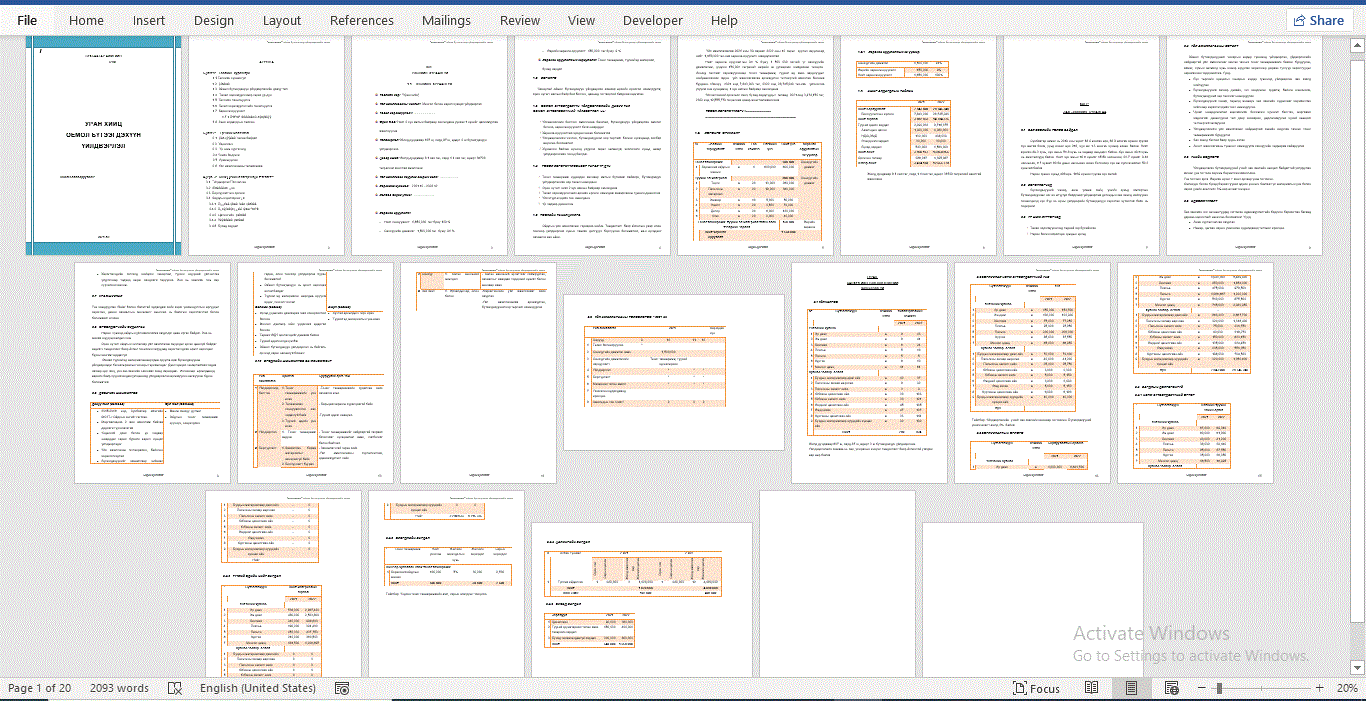Go to the Layout tab
The image size is (1366, 701).
coord(282,20)
